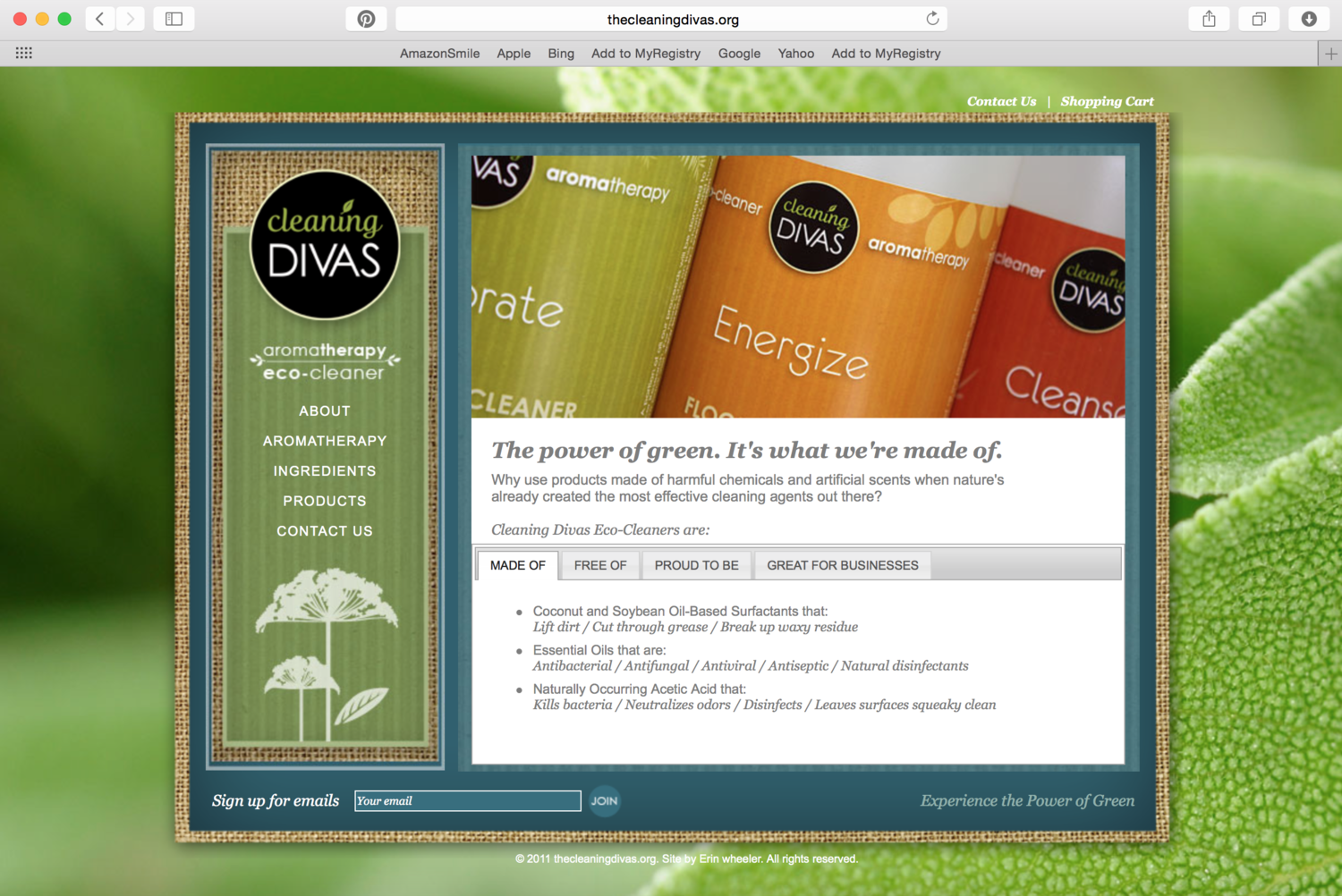This screenshot has width=1342, height=896.
Task: Open the Downloads icon
Action: [x=1309, y=19]
